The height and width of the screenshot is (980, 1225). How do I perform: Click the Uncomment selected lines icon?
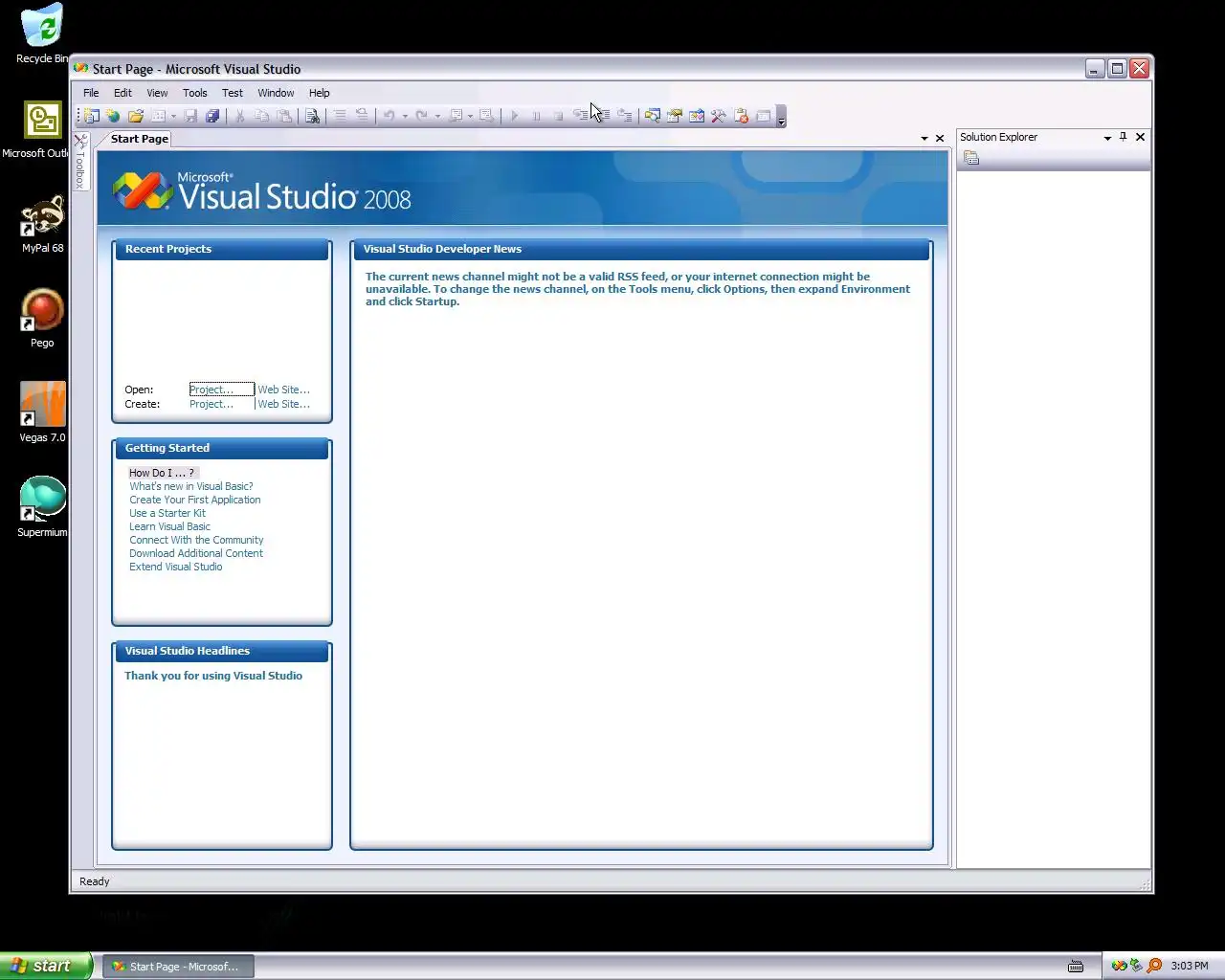tap(362, 116)
